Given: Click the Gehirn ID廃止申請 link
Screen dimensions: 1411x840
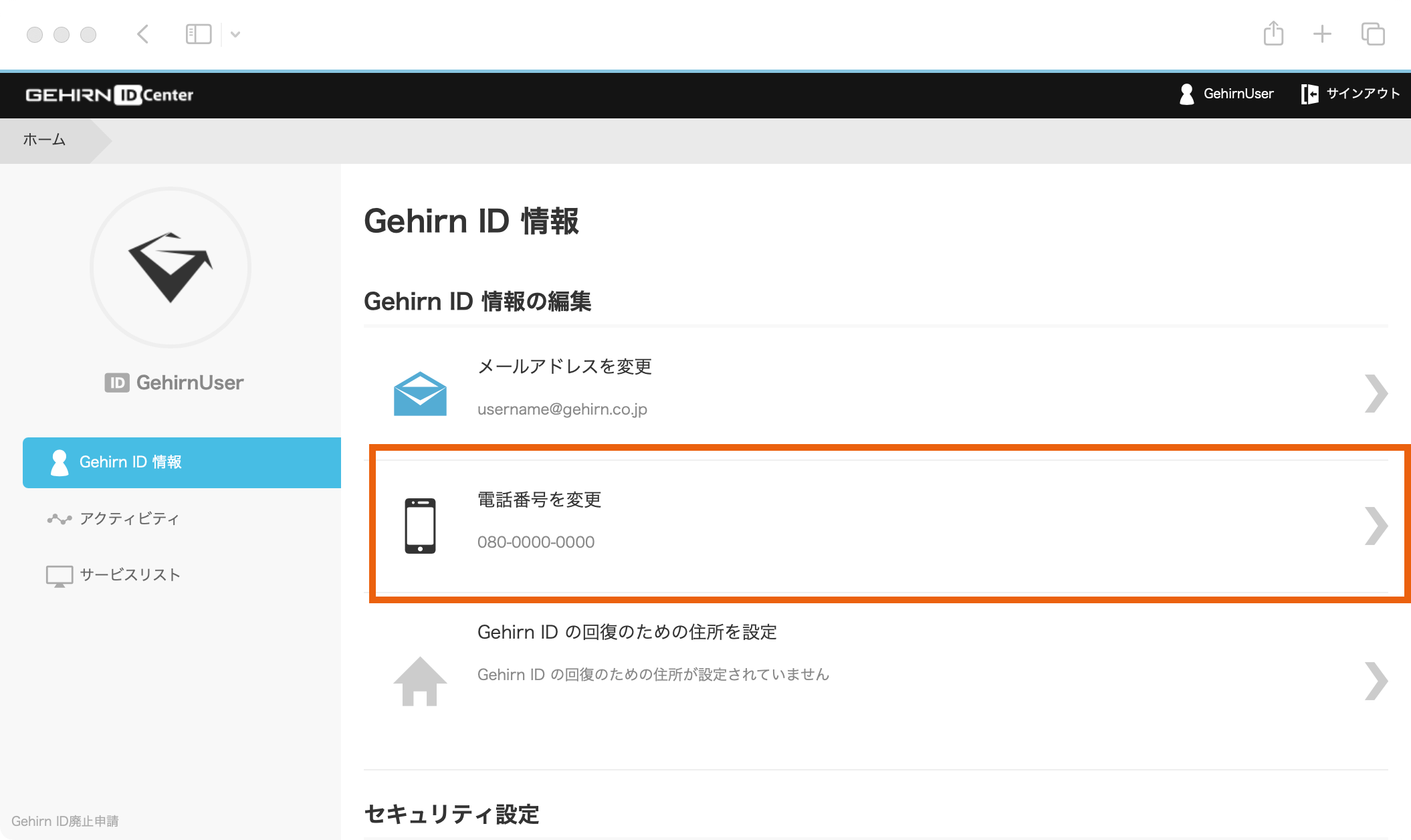Looking at the screenshot, I should (x=65, y=821).
